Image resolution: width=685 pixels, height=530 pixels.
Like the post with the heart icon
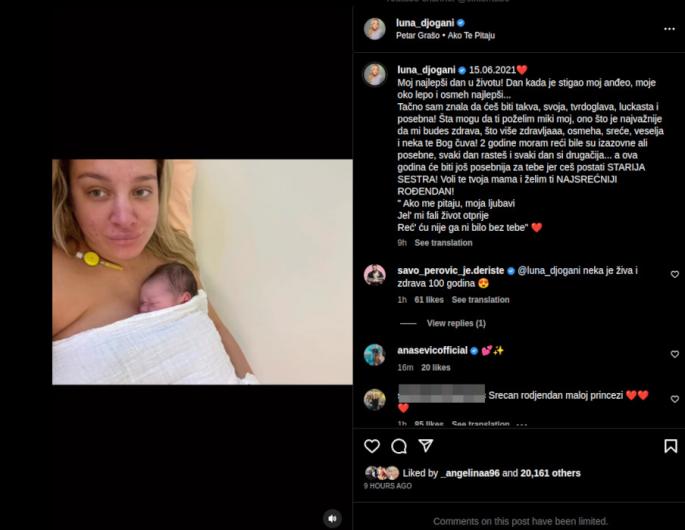(x=372, y=446)
